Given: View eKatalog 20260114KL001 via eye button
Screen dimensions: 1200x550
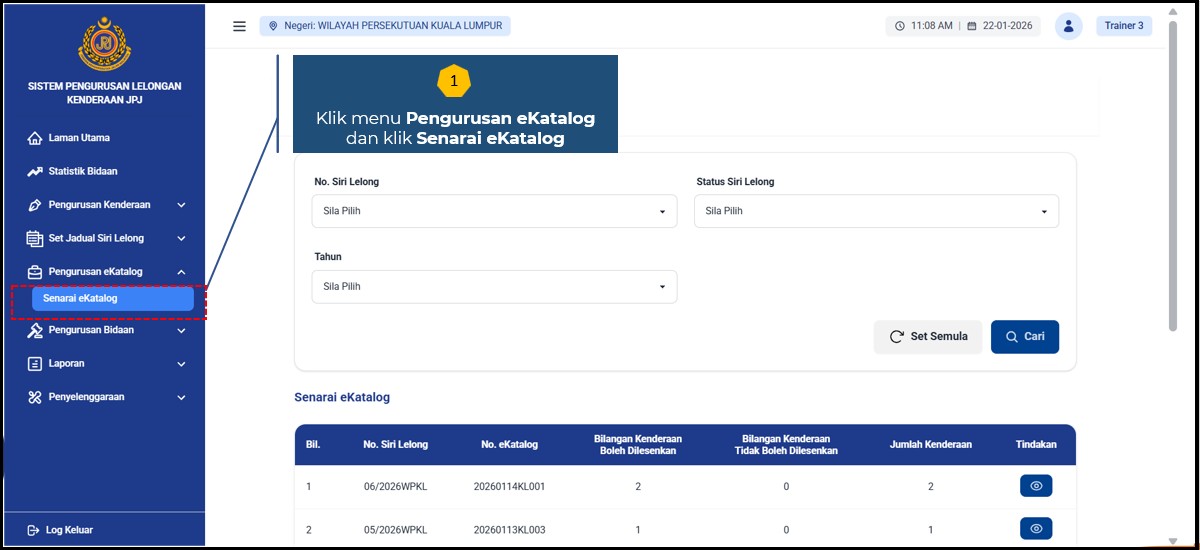Looking at the screenshot, I should point(1035,486).
